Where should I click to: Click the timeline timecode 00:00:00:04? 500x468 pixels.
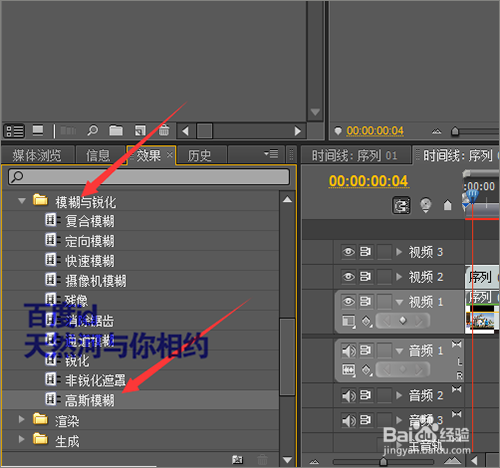[x=368, y=181]
